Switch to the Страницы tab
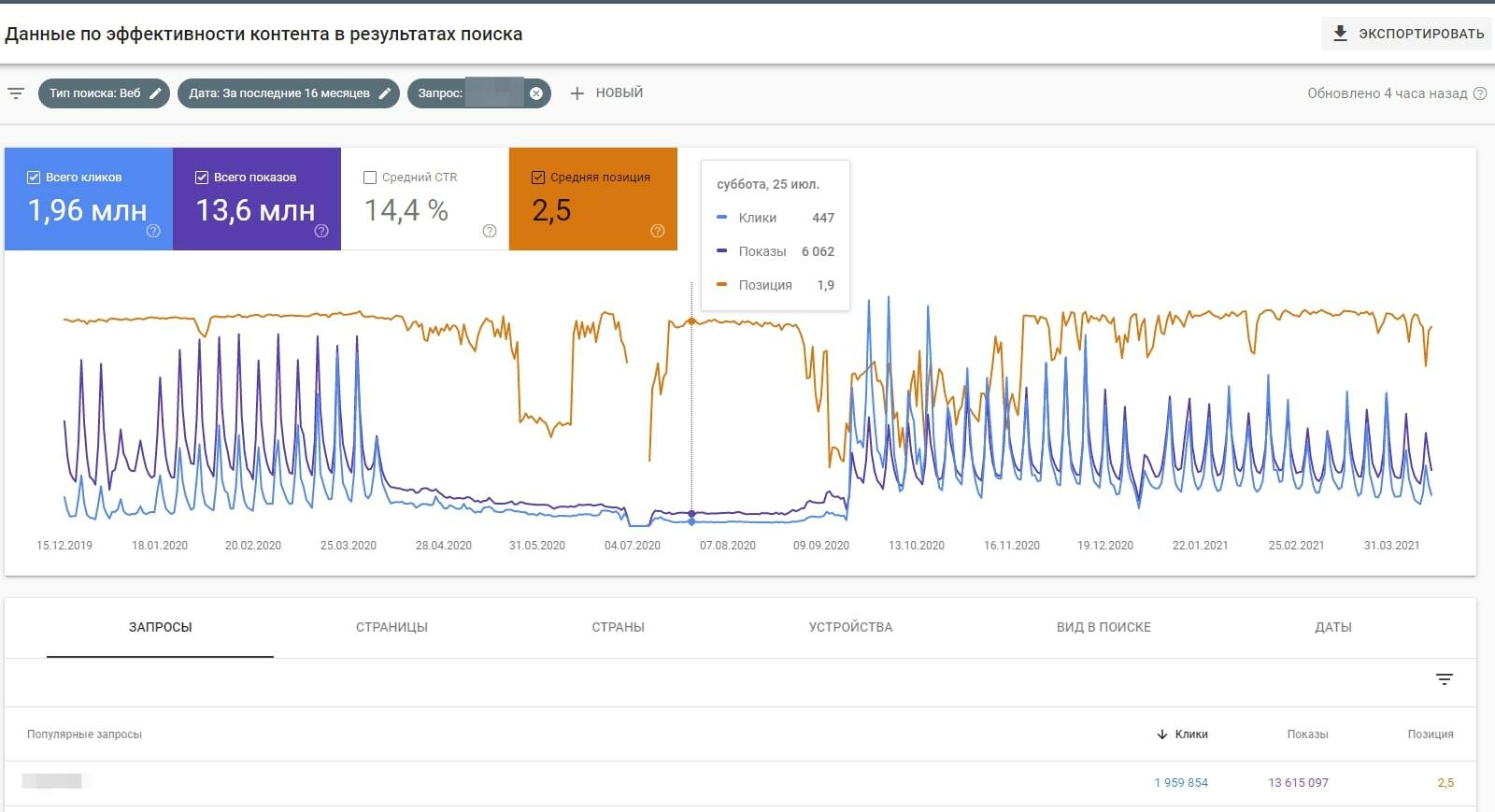The width and height of the screenshot is (1495, 812). click(392, 627)
